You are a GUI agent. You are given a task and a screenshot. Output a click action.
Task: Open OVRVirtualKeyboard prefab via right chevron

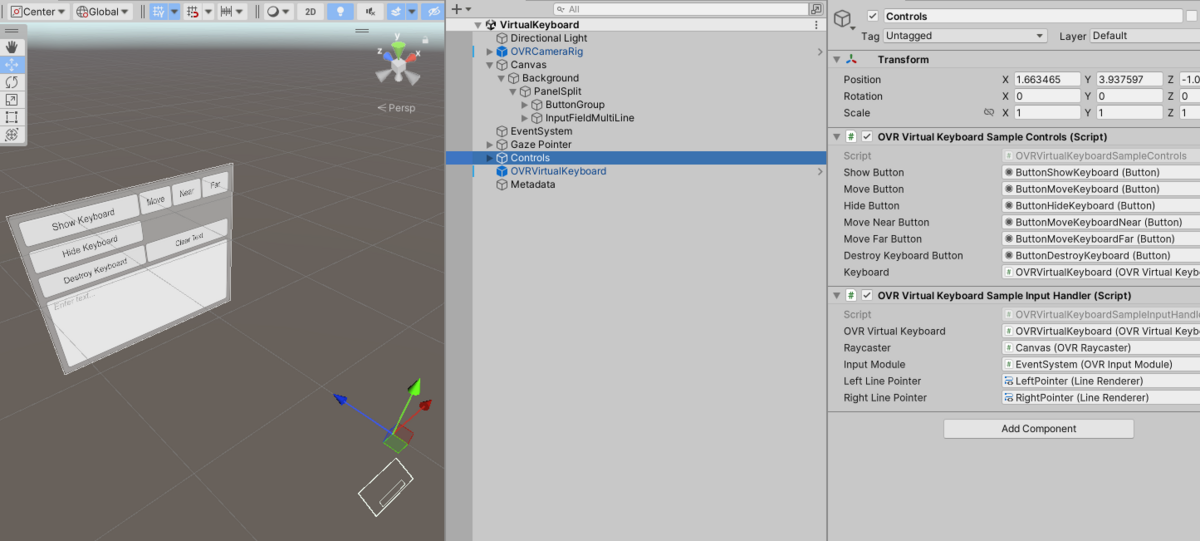pos(820,171)
